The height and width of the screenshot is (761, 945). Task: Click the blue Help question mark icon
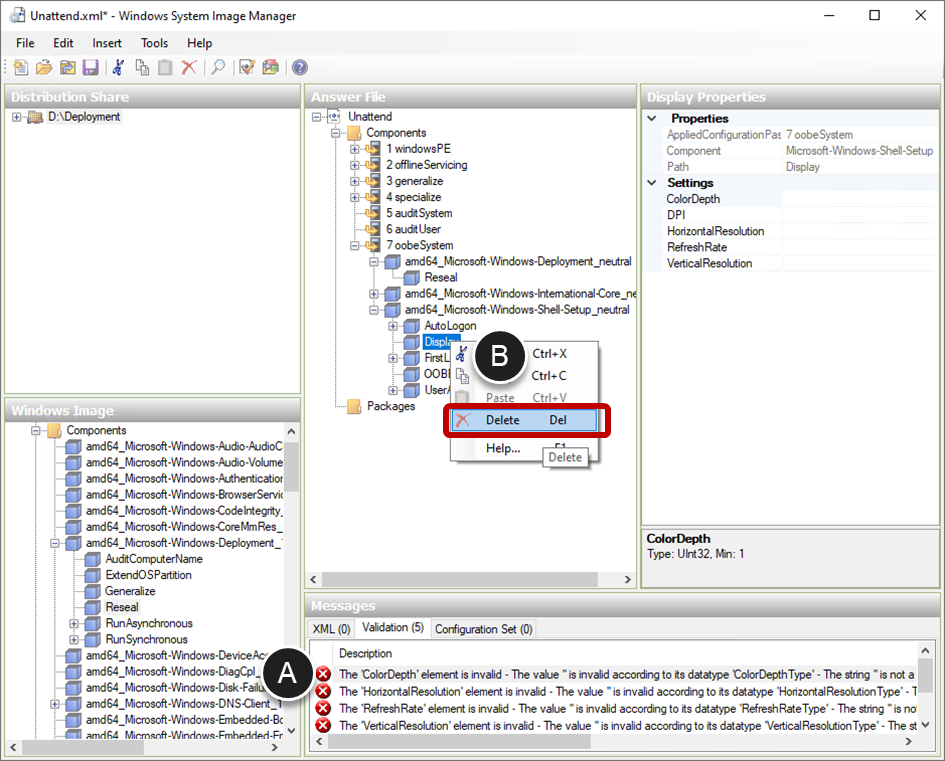tap(299, 68)
